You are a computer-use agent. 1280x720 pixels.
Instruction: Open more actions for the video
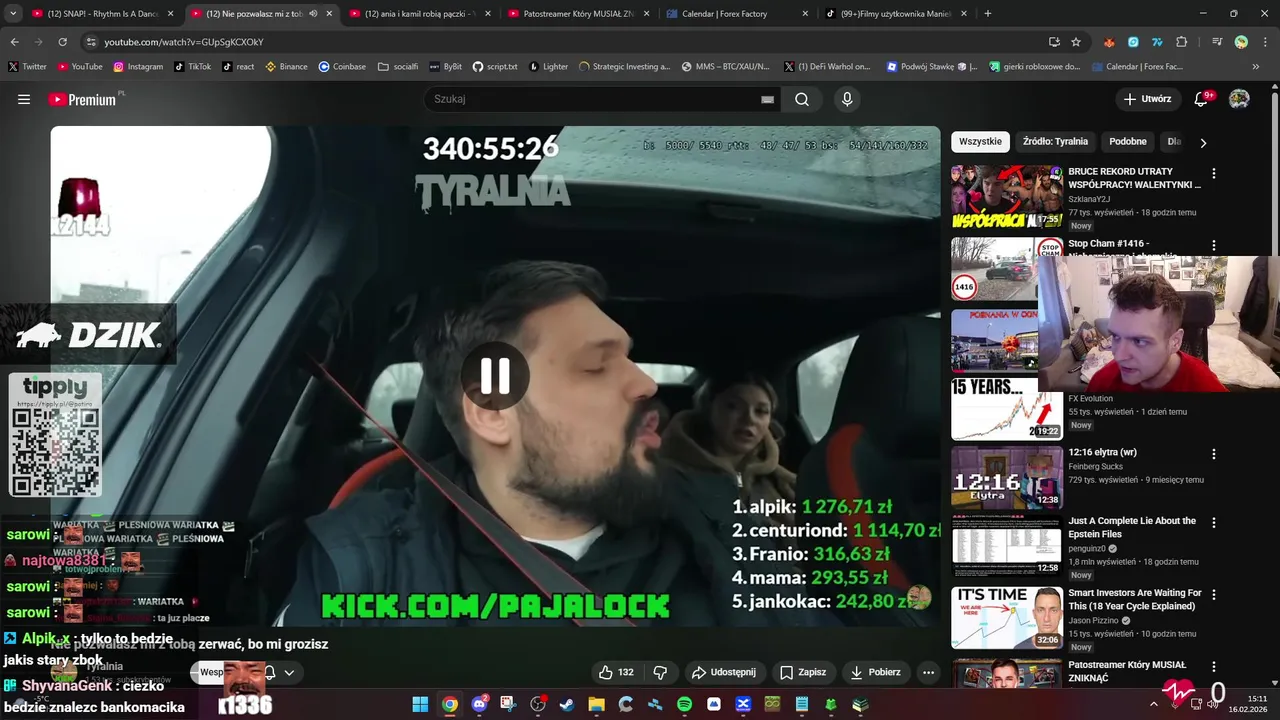pyautogui.click(x=928, y=672)
